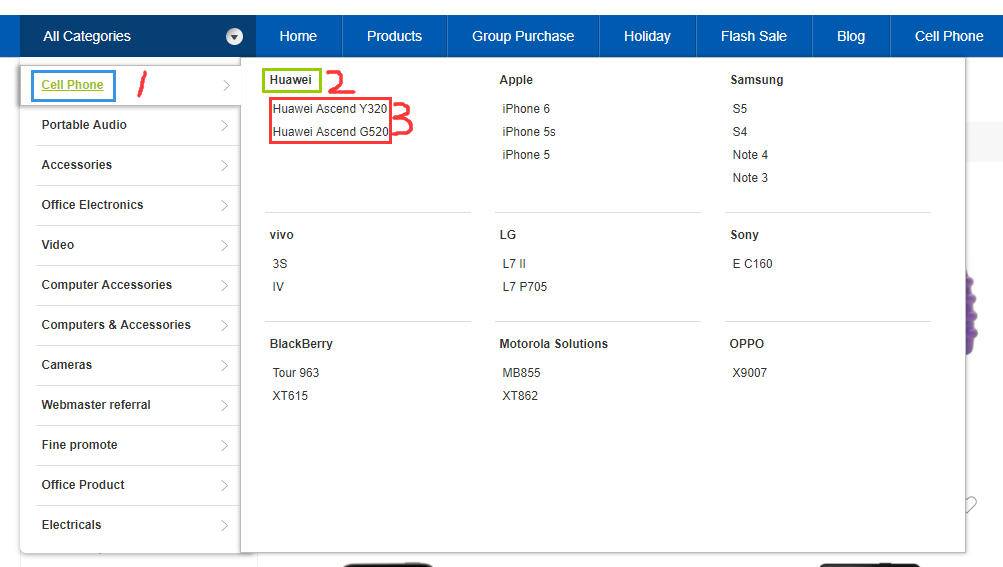Image resolution: width=1003 pixels, height=567 pixels.
Task: Expand the Computer Accessories chevron
Action: point(225,285)
